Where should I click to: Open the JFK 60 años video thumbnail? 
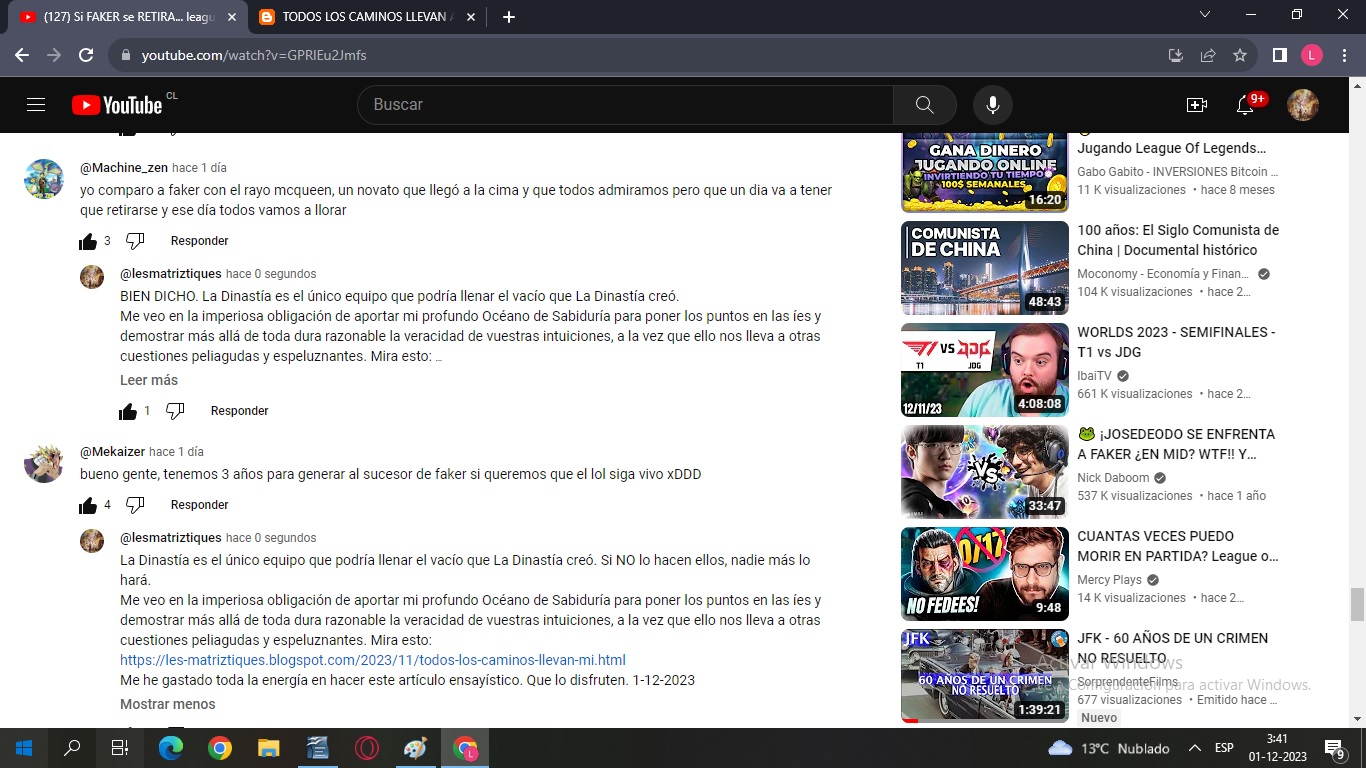click(985, 676)
